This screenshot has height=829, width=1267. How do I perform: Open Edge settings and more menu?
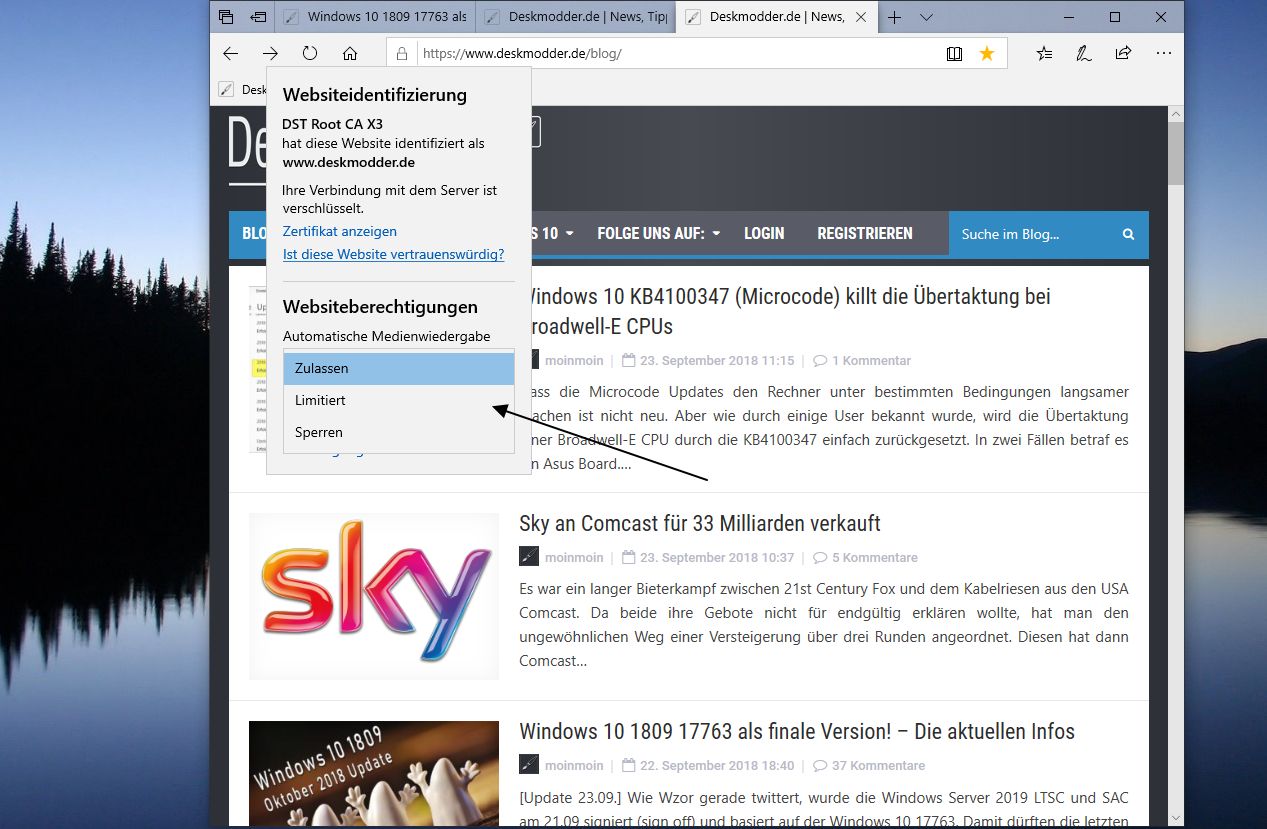1163,53
